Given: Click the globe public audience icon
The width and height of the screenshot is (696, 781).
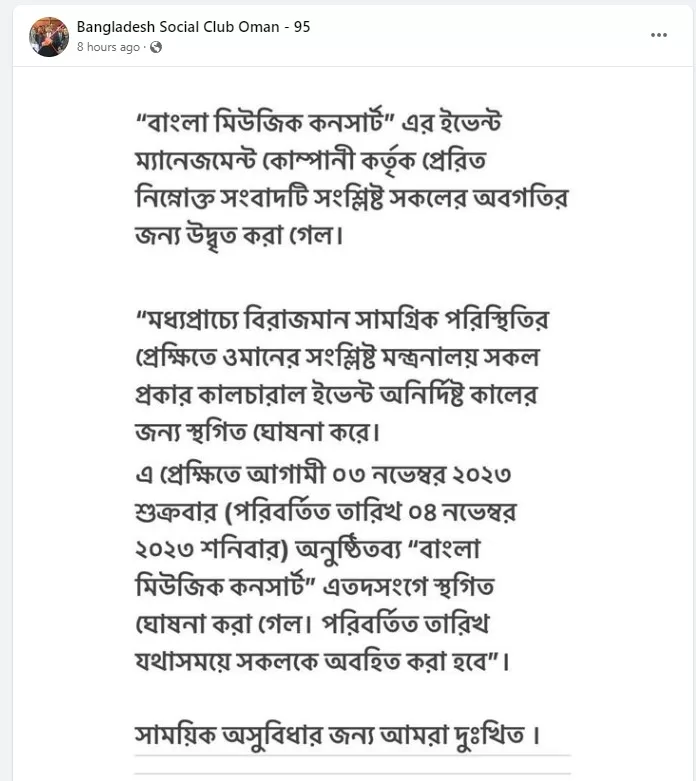Looking at the screenshot, I should click(156, 47).
